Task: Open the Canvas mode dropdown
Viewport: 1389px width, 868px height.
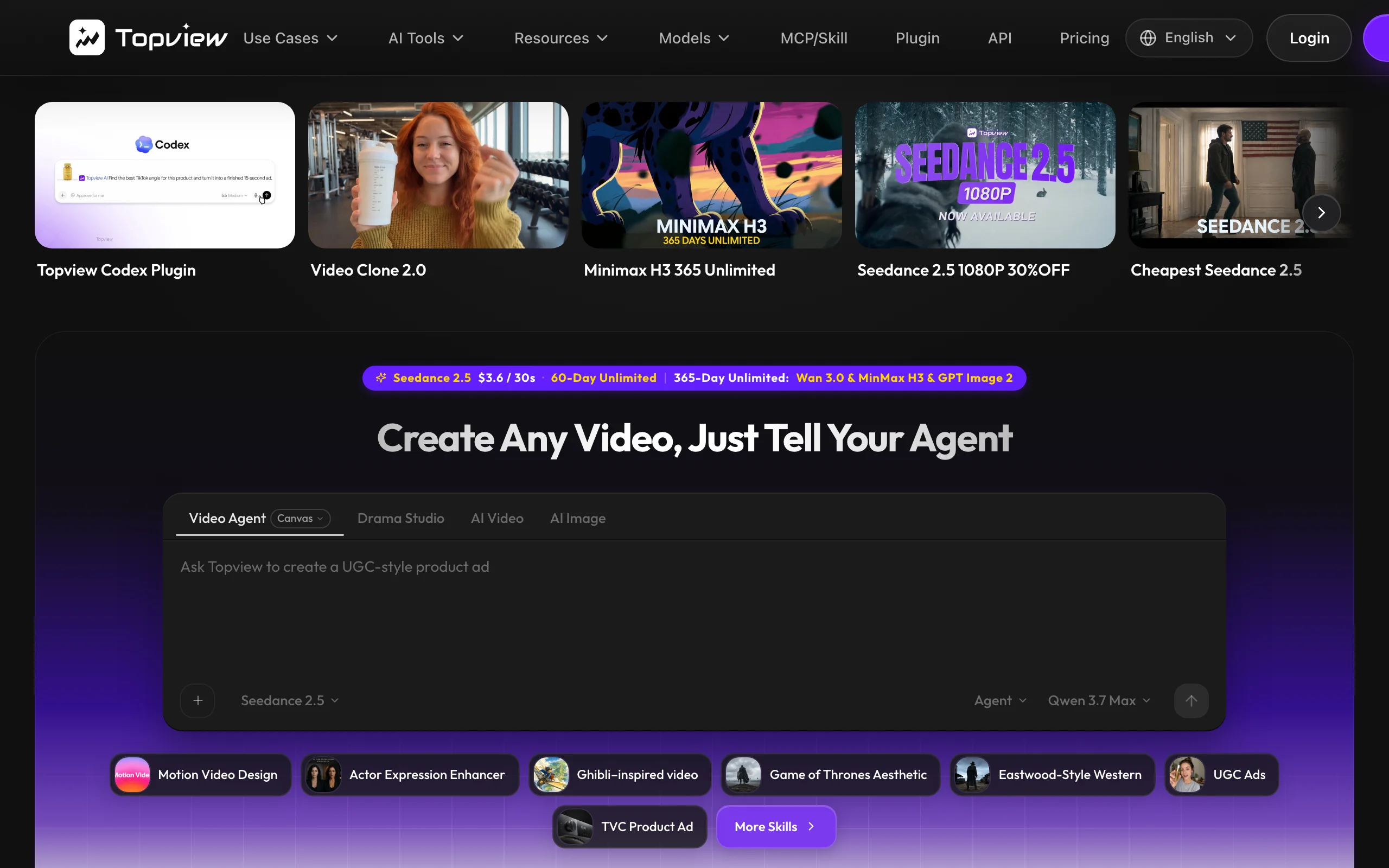Action: point(300,519)
